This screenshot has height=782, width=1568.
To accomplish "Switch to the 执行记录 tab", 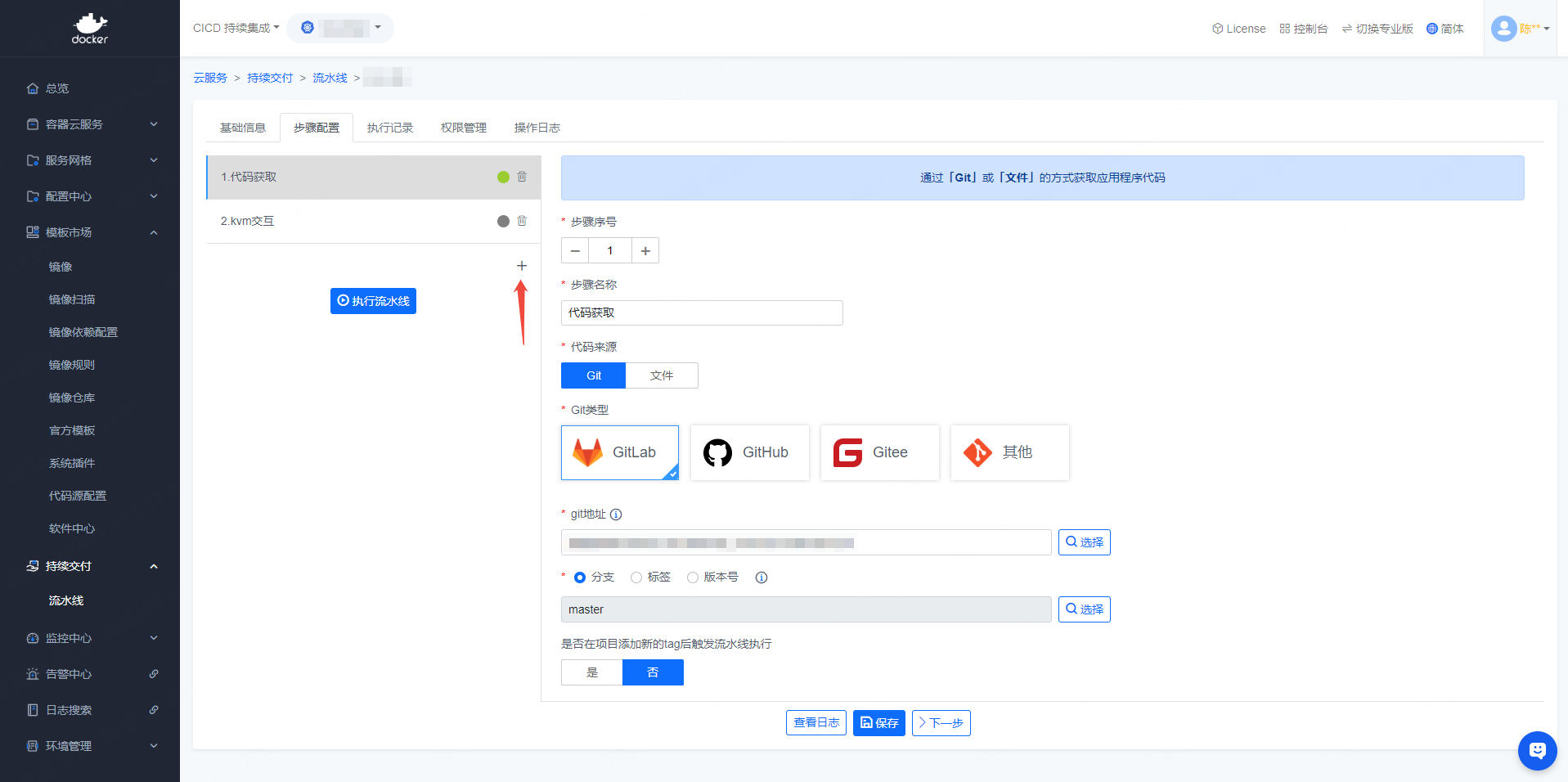I will pyautogui.click(x=390, y=128).
